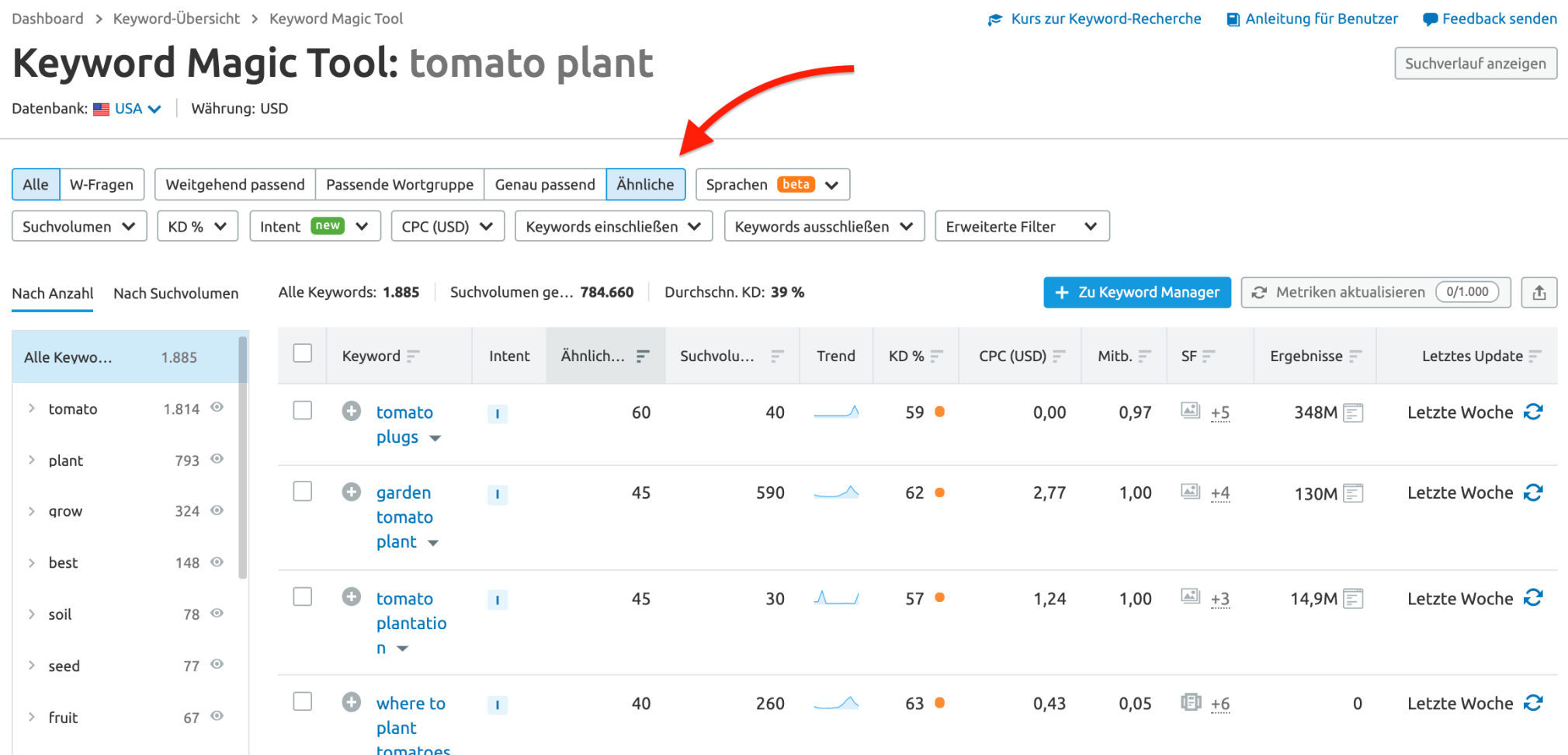Screen dimensions: 1568x755
Task: Sort by Ähnlichkeit column icon
Action: pos(643,356)
